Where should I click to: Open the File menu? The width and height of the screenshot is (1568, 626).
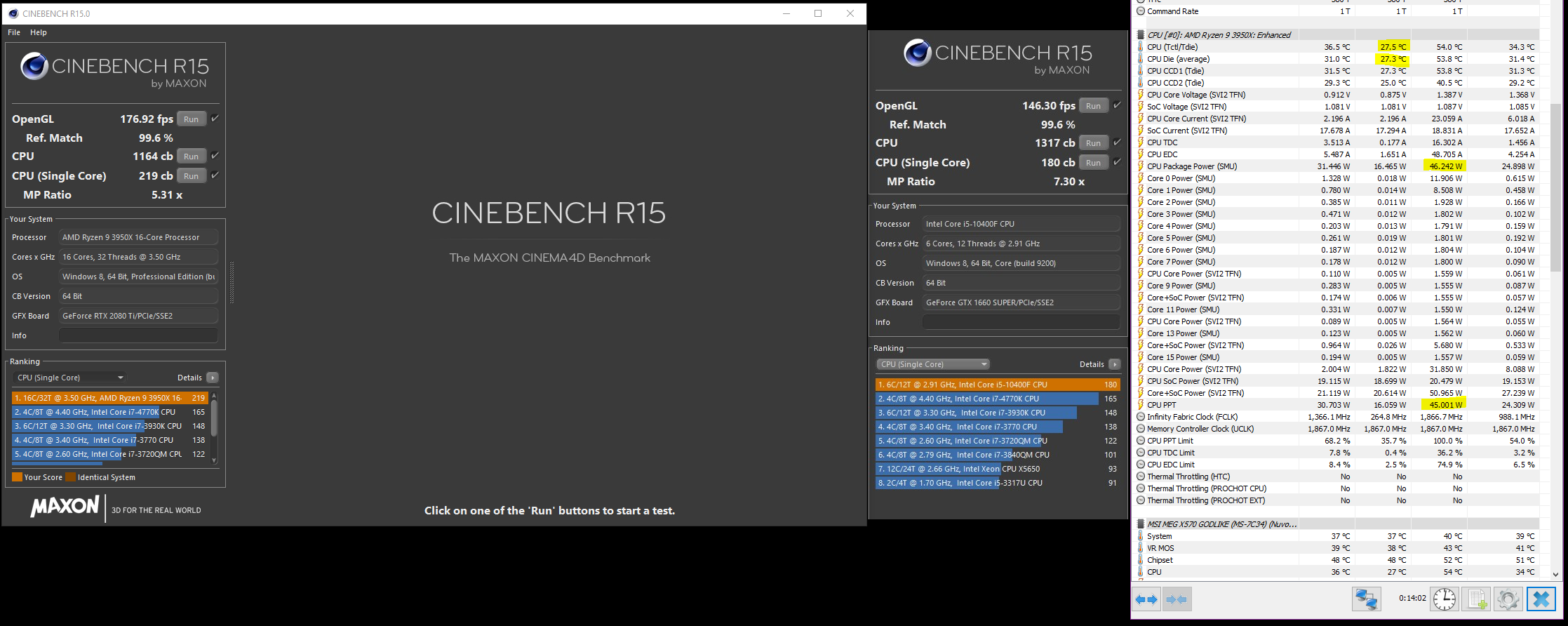[14, 32]
